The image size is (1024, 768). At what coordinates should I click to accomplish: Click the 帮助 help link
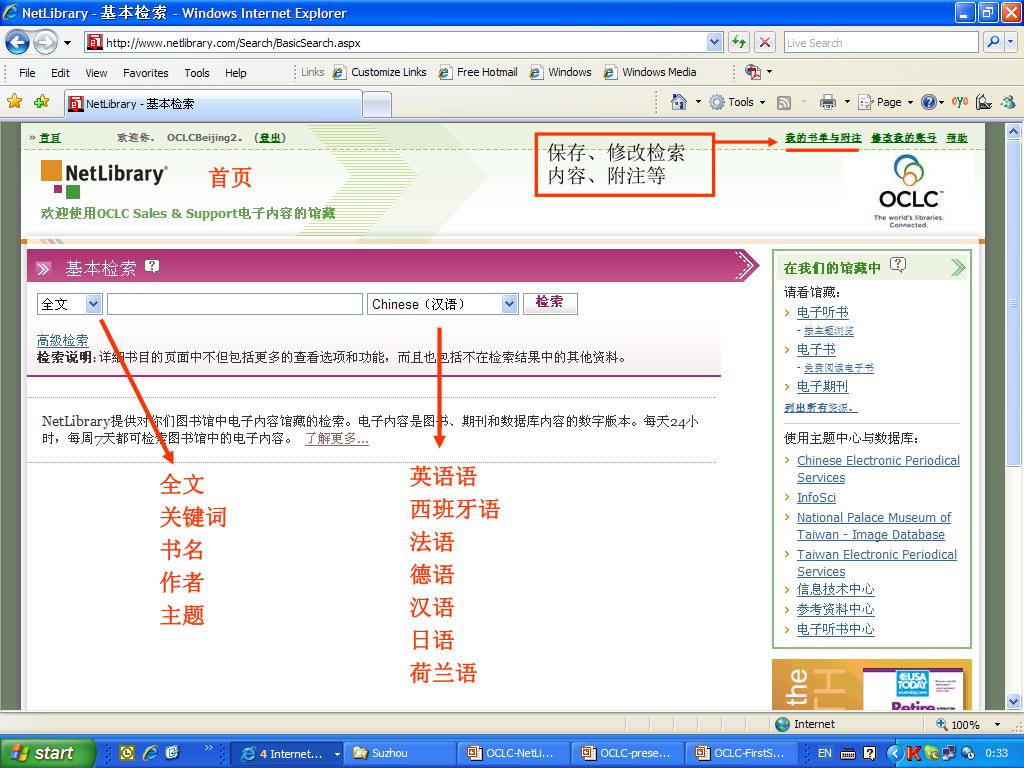point(957,138)
